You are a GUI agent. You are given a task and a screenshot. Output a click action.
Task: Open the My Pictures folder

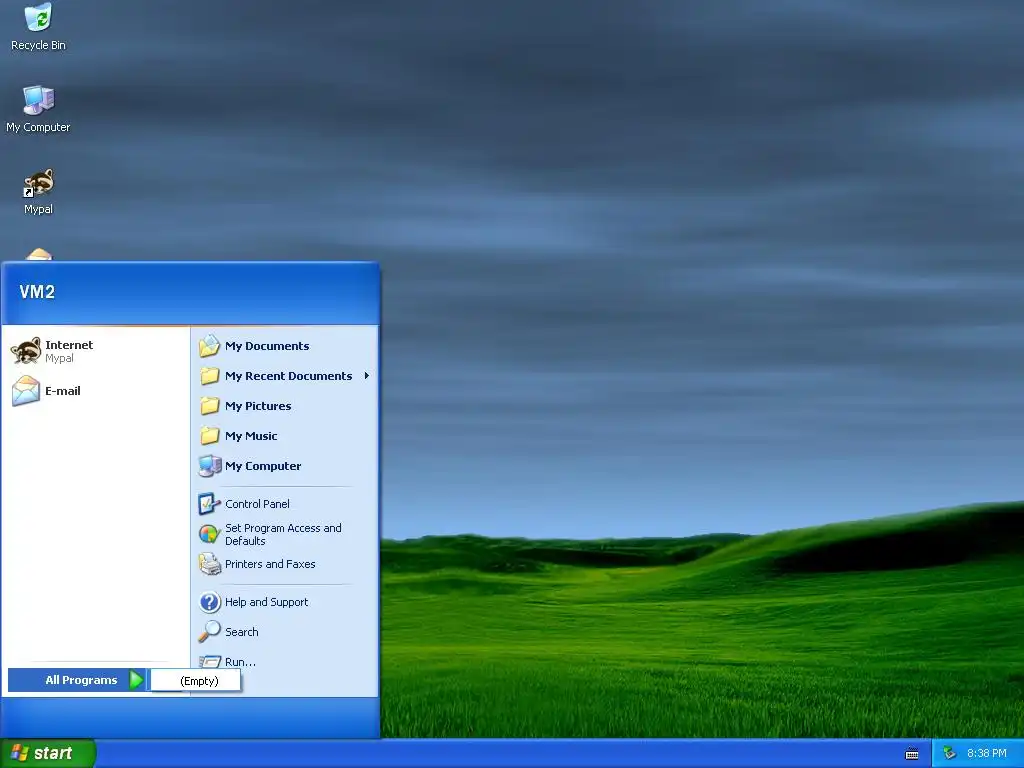click(x=285, y=406)
